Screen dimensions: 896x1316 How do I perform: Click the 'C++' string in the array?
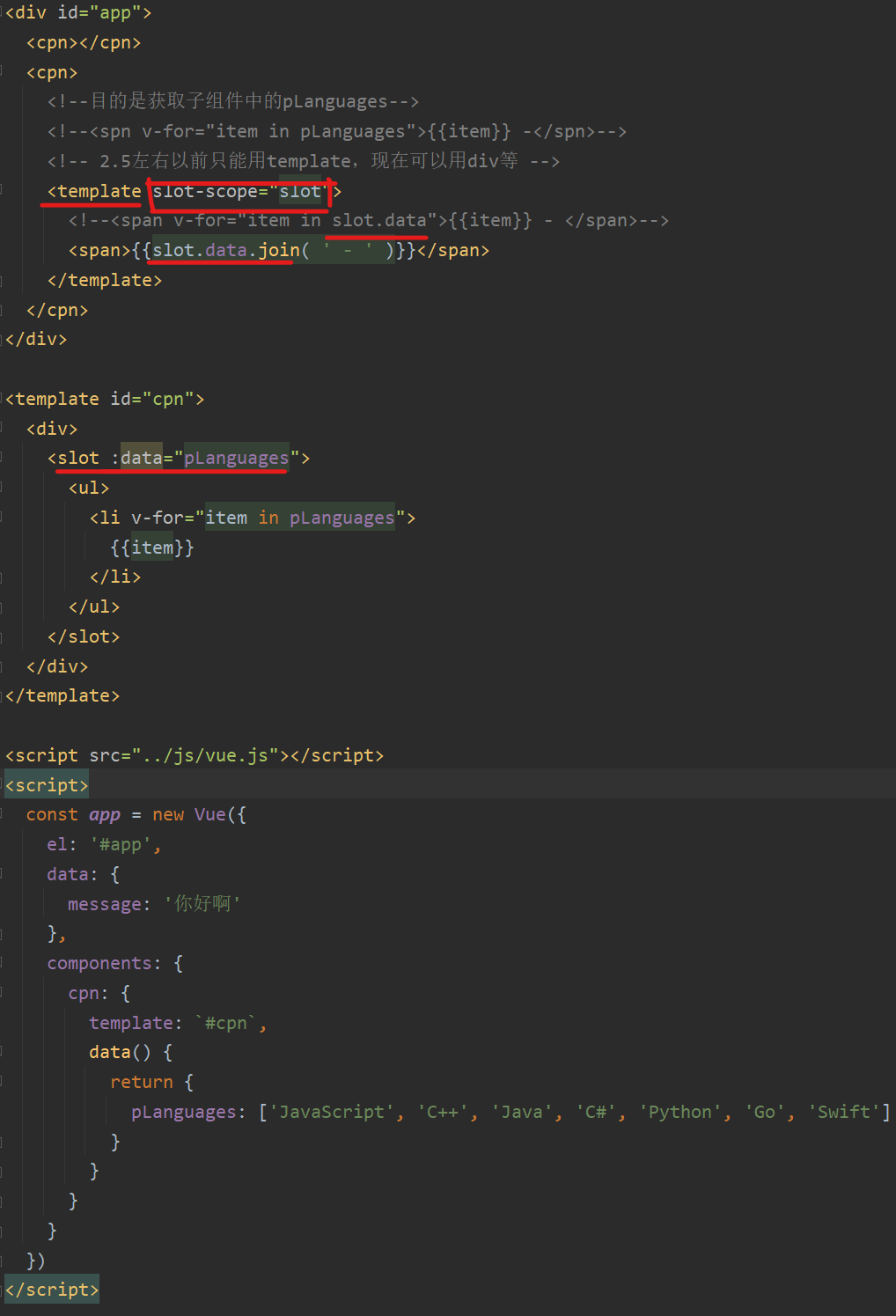443,1113
